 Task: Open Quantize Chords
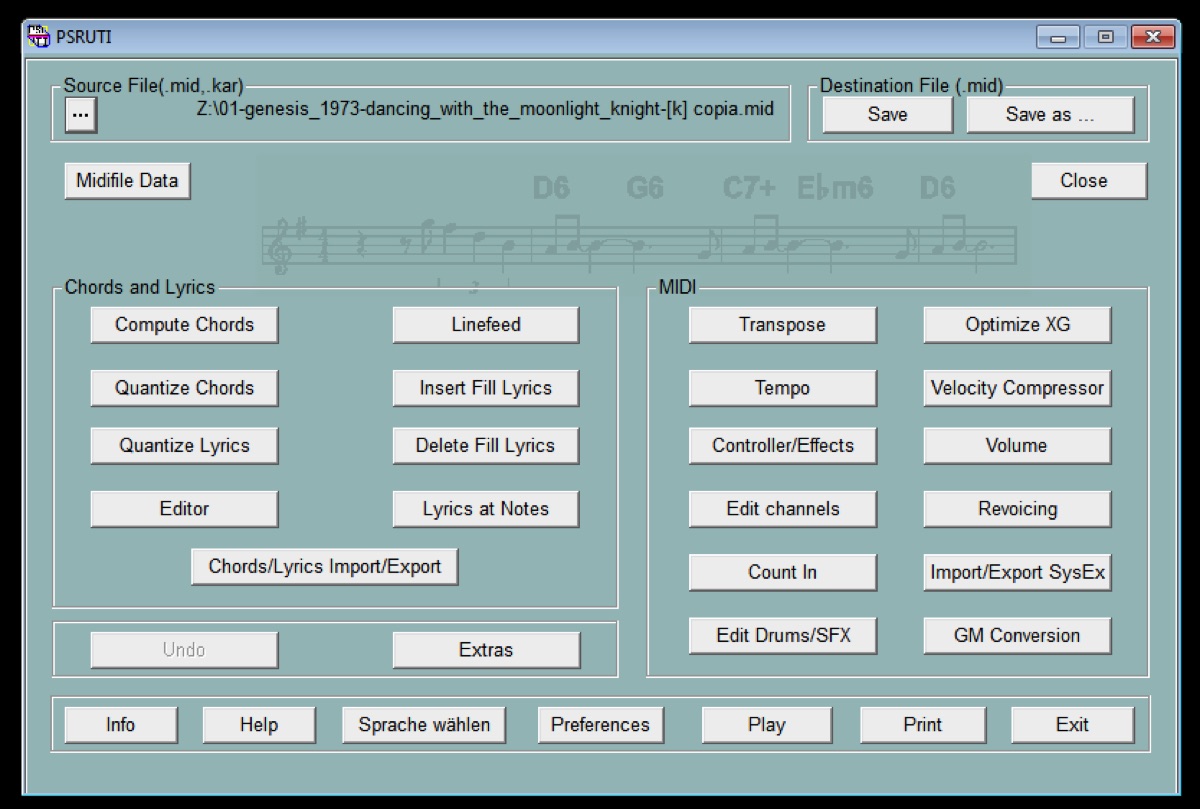click(x=184, y=388)
